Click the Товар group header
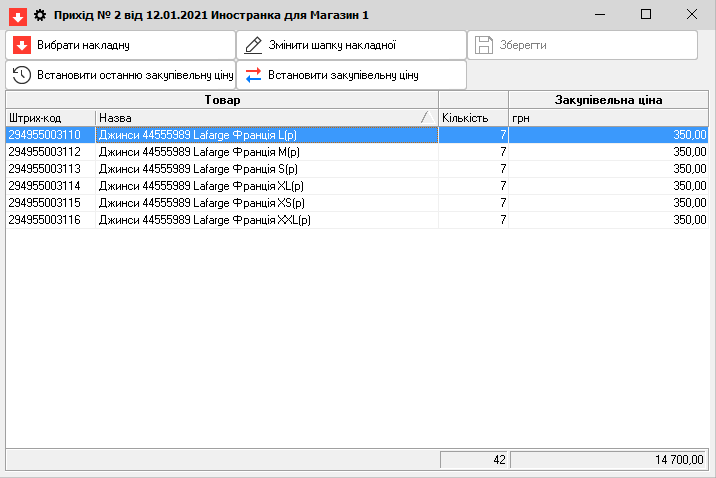The width and height of the screenshot is (716, 478). click(x=222, y=100)
